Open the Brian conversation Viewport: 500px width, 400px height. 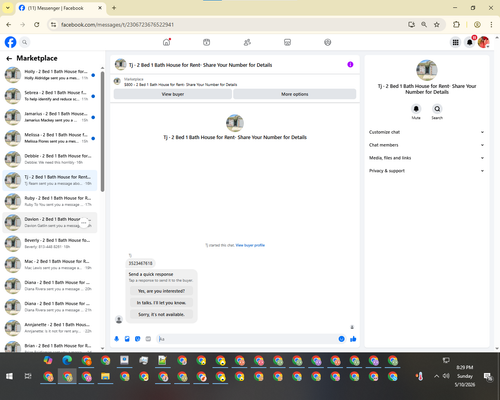[50, 346]
